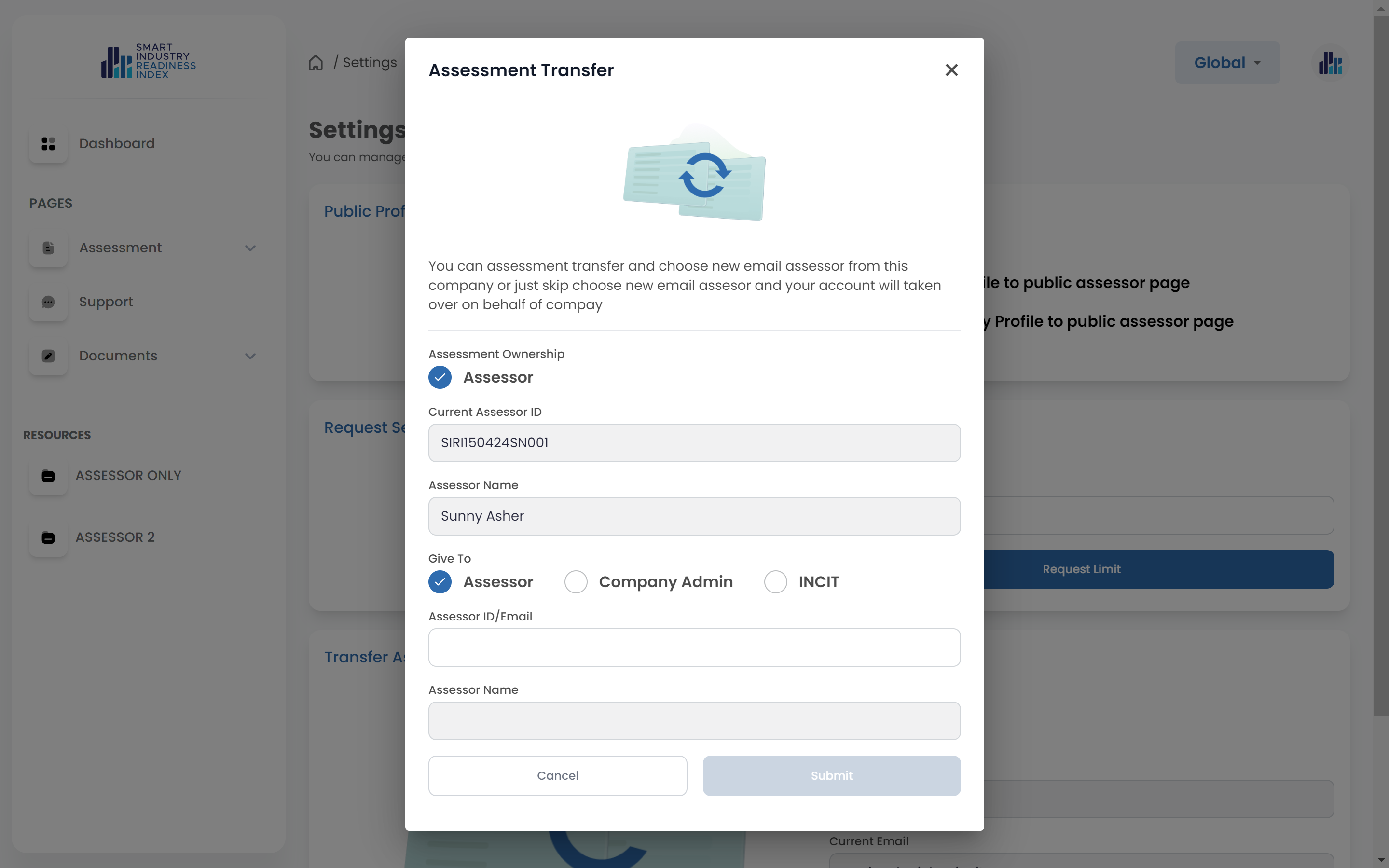
Task: Click the profile avatar logo top right
Action: (1330, 63)
